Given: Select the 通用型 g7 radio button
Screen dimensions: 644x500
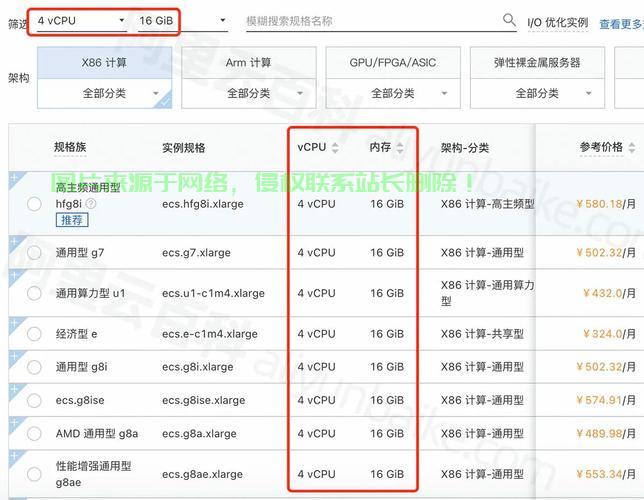Looking at the screenshot, I should coord(34,252).
